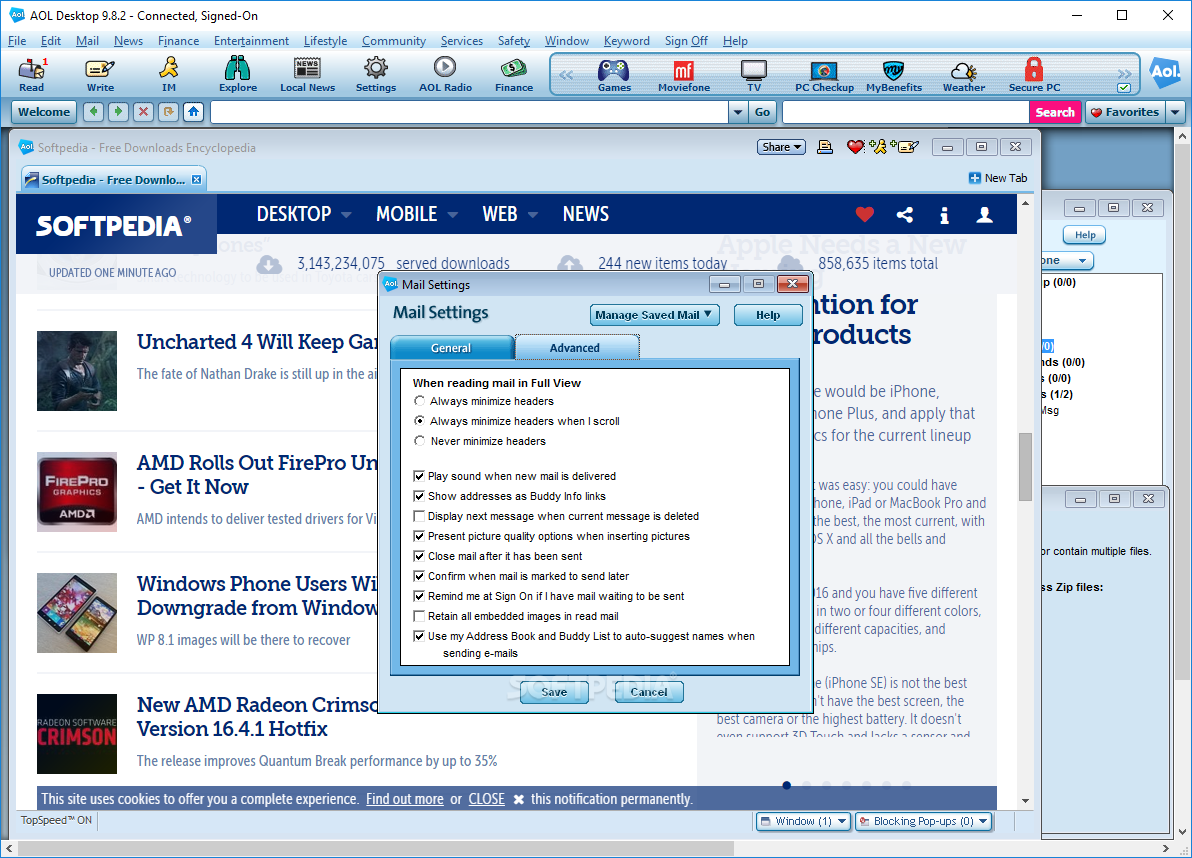This screenshot has height=858, width=1192.
Task: Click the Explore binoculars icon
Action: click(x=238, y=75)
